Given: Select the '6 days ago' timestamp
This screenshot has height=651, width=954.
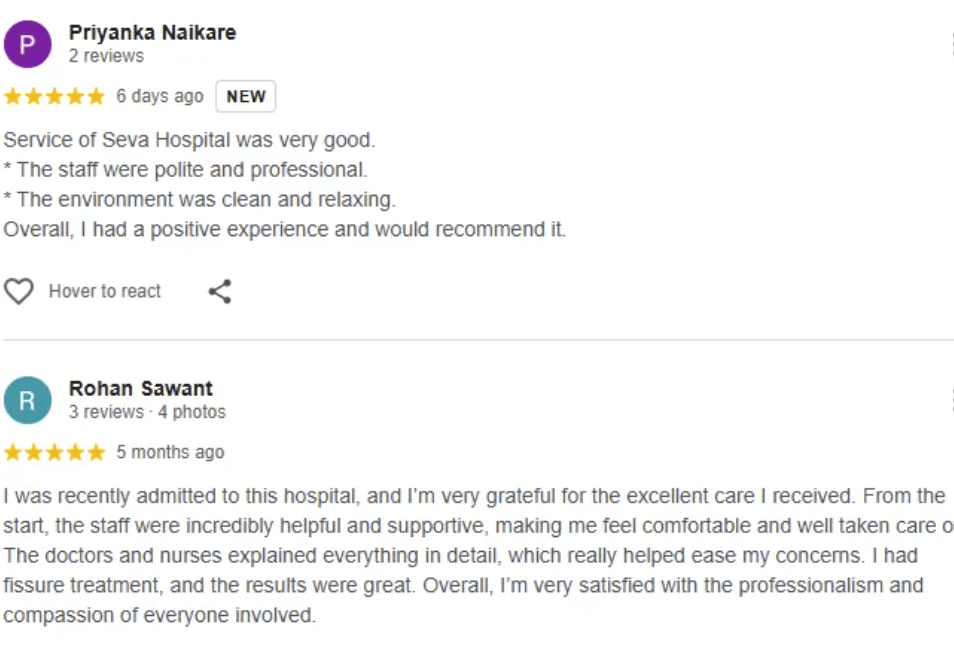Looking at the screenshot, I should (x=158, y=96).
